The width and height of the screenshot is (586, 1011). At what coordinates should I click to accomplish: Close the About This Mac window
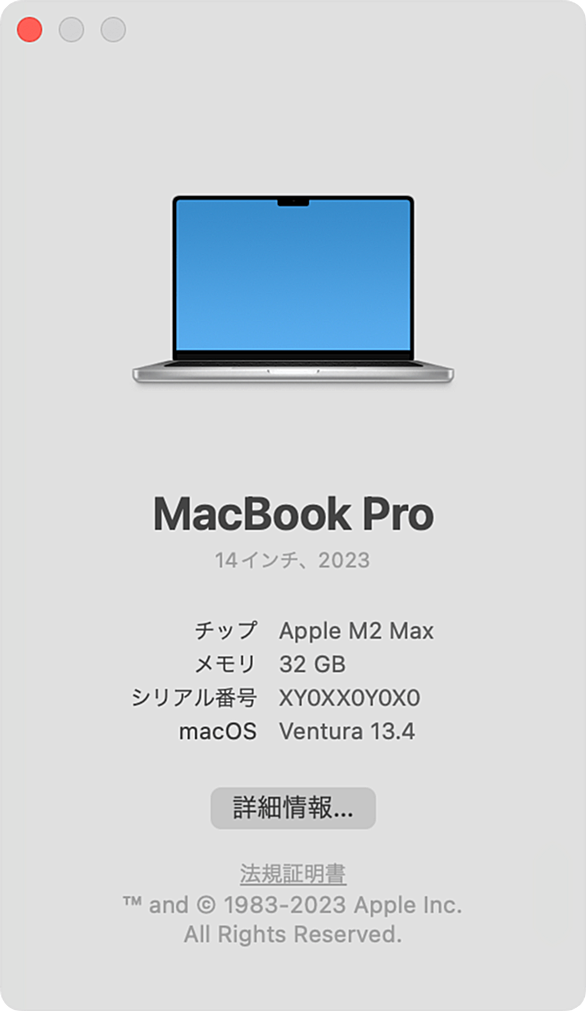pyautogui.click(x=30, y=30)
